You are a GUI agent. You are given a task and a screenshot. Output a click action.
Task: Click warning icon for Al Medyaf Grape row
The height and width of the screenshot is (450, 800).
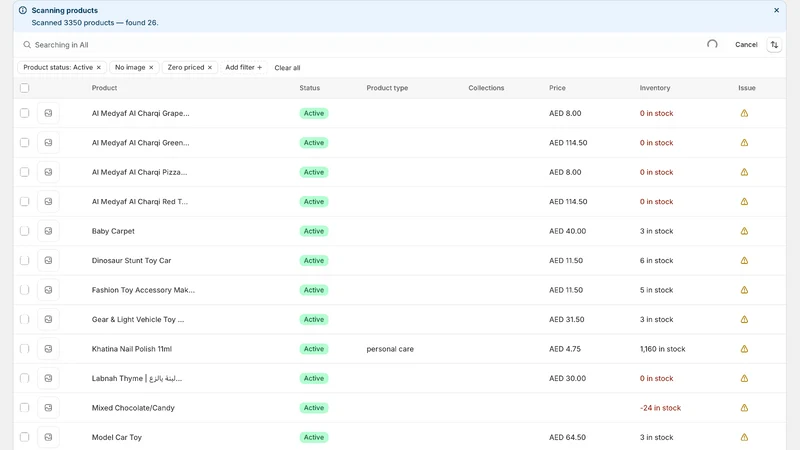tap(744, 113)
